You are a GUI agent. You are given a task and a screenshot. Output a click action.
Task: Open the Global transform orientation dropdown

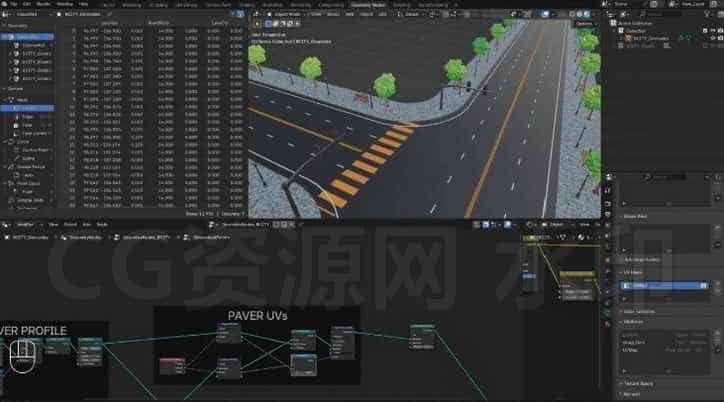pos(408,14)
